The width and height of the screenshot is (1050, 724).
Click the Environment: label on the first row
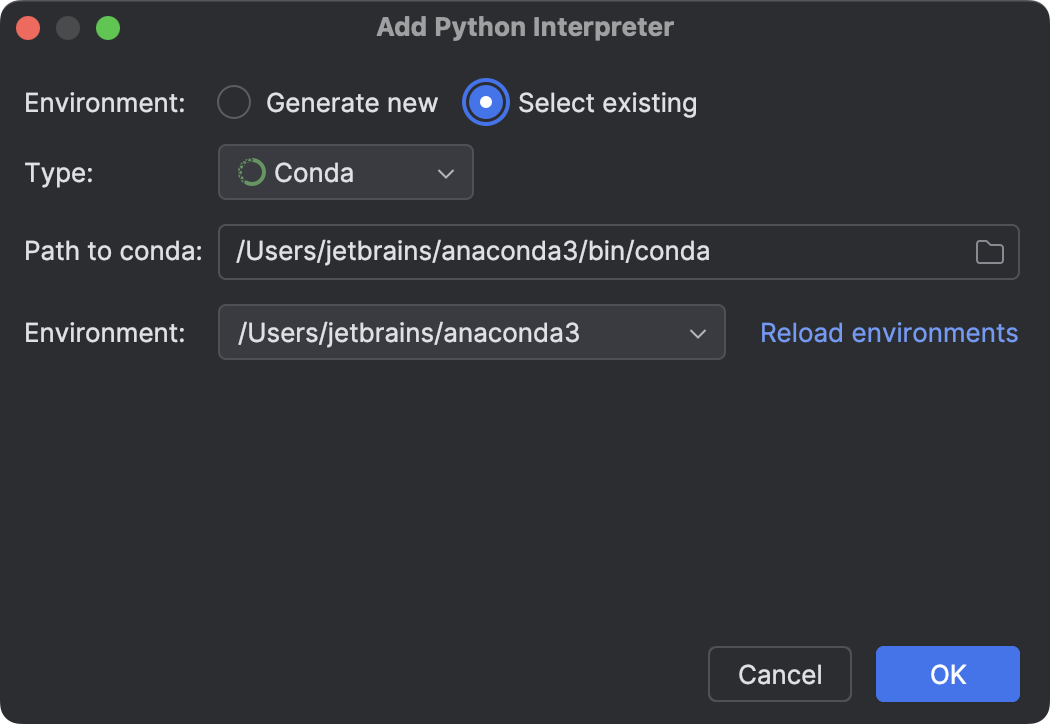coord(104,102)
